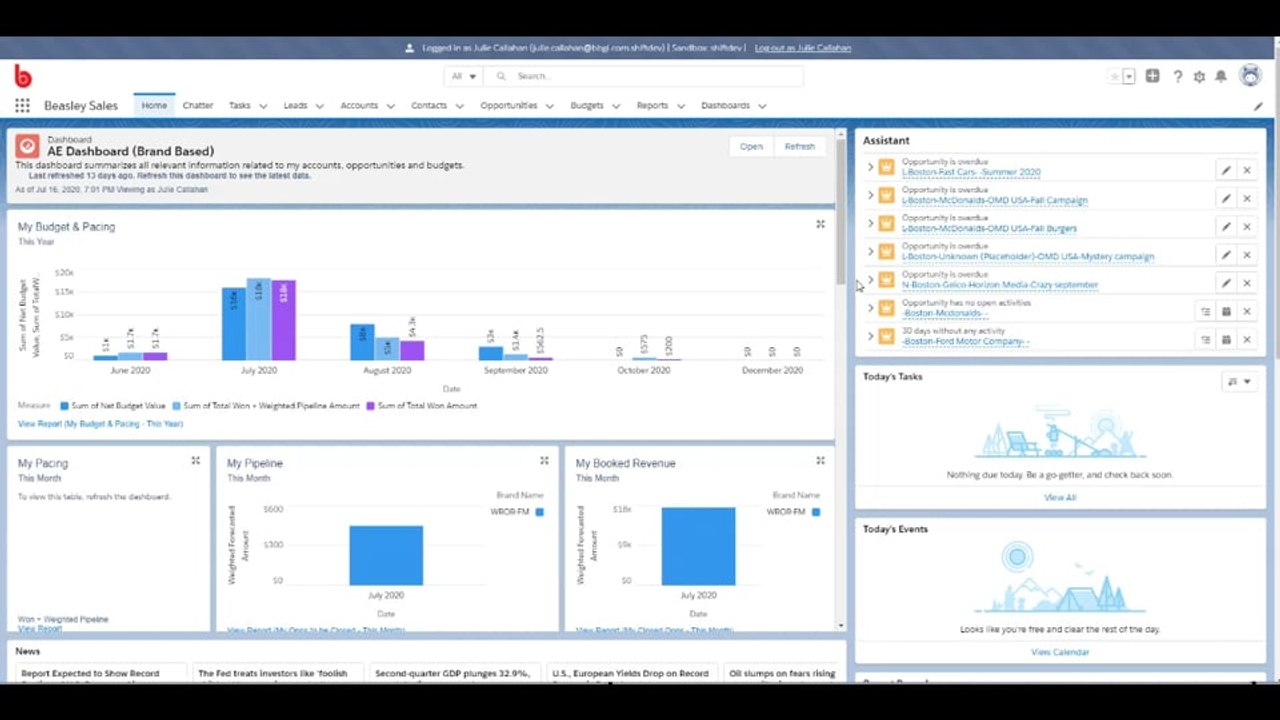This screenshot has width=1280, height=720.
Task: Open the App Launcher grid icon
Action: coord(22,106)
